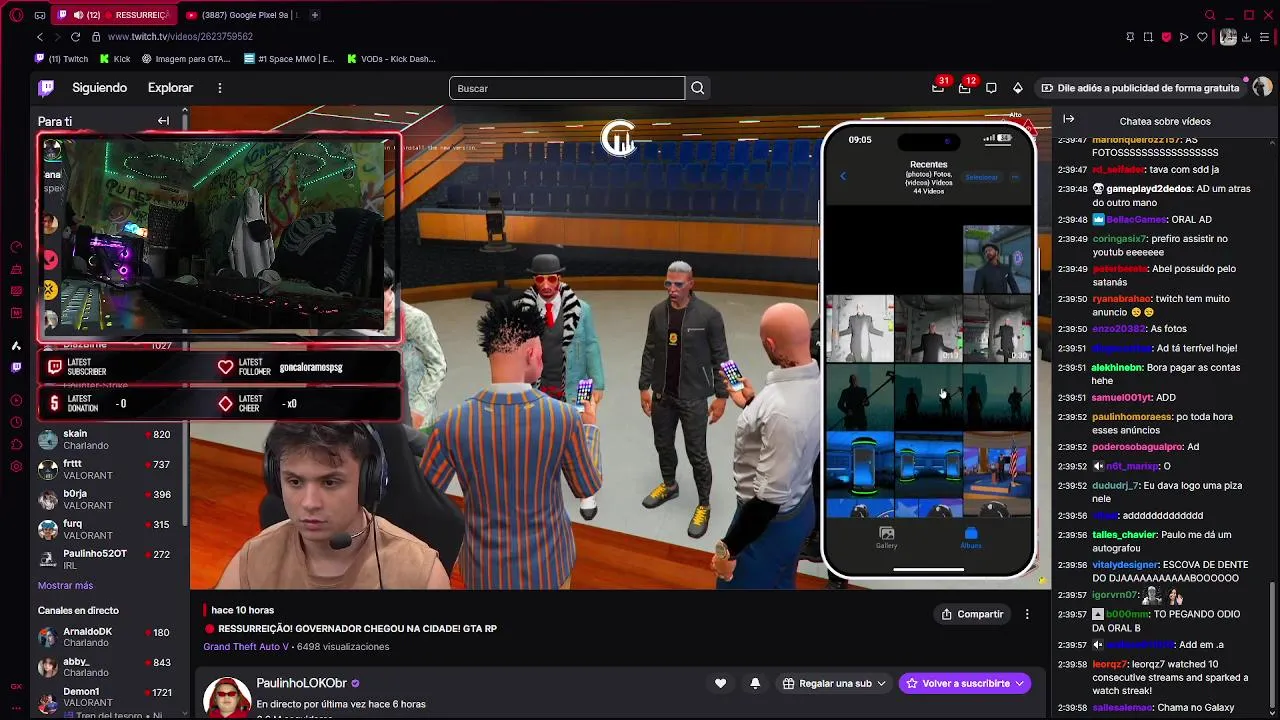Go back to previous page
The width and height of the screenshot is (1280, 720).
point(40,37)
